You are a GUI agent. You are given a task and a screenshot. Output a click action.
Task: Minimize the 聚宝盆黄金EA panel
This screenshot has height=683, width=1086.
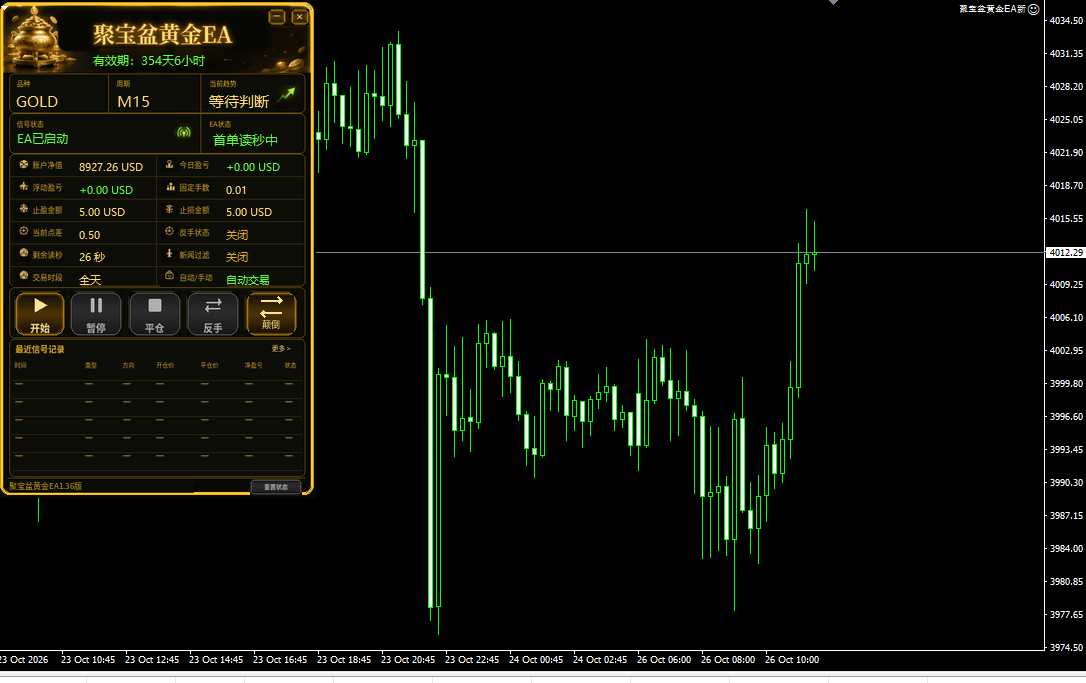point(276,17)
